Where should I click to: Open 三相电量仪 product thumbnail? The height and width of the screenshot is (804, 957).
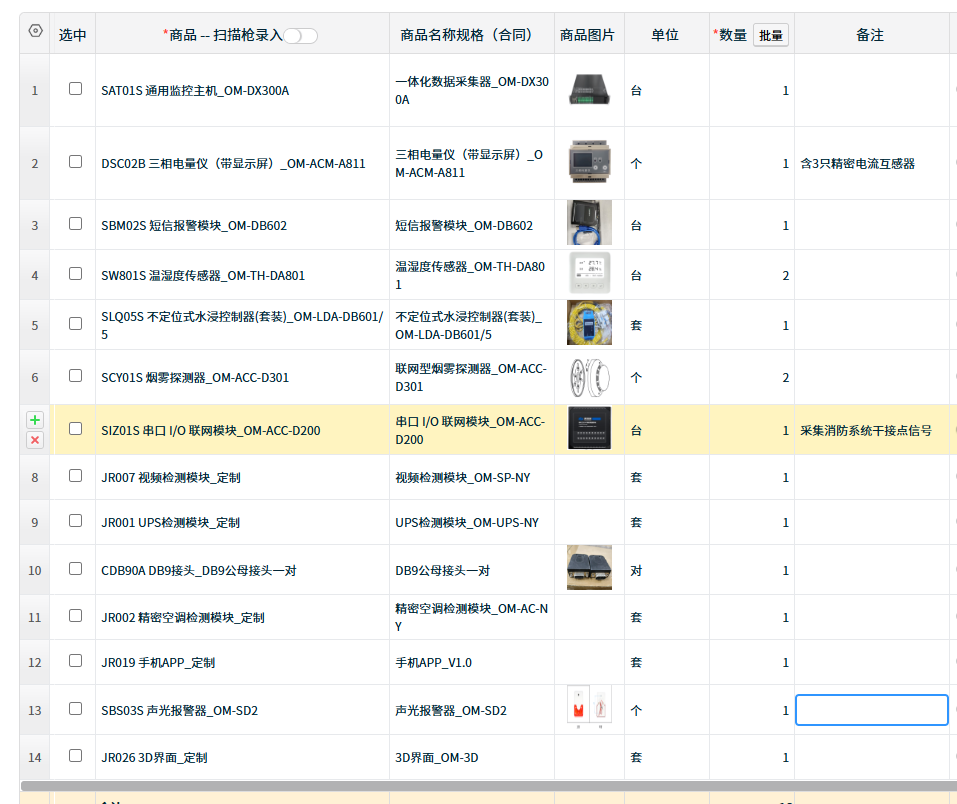589,162
